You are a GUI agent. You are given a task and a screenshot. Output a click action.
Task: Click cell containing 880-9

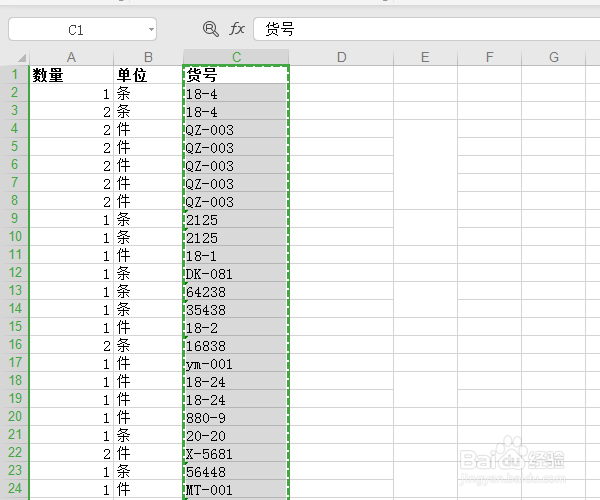(236, 417)
